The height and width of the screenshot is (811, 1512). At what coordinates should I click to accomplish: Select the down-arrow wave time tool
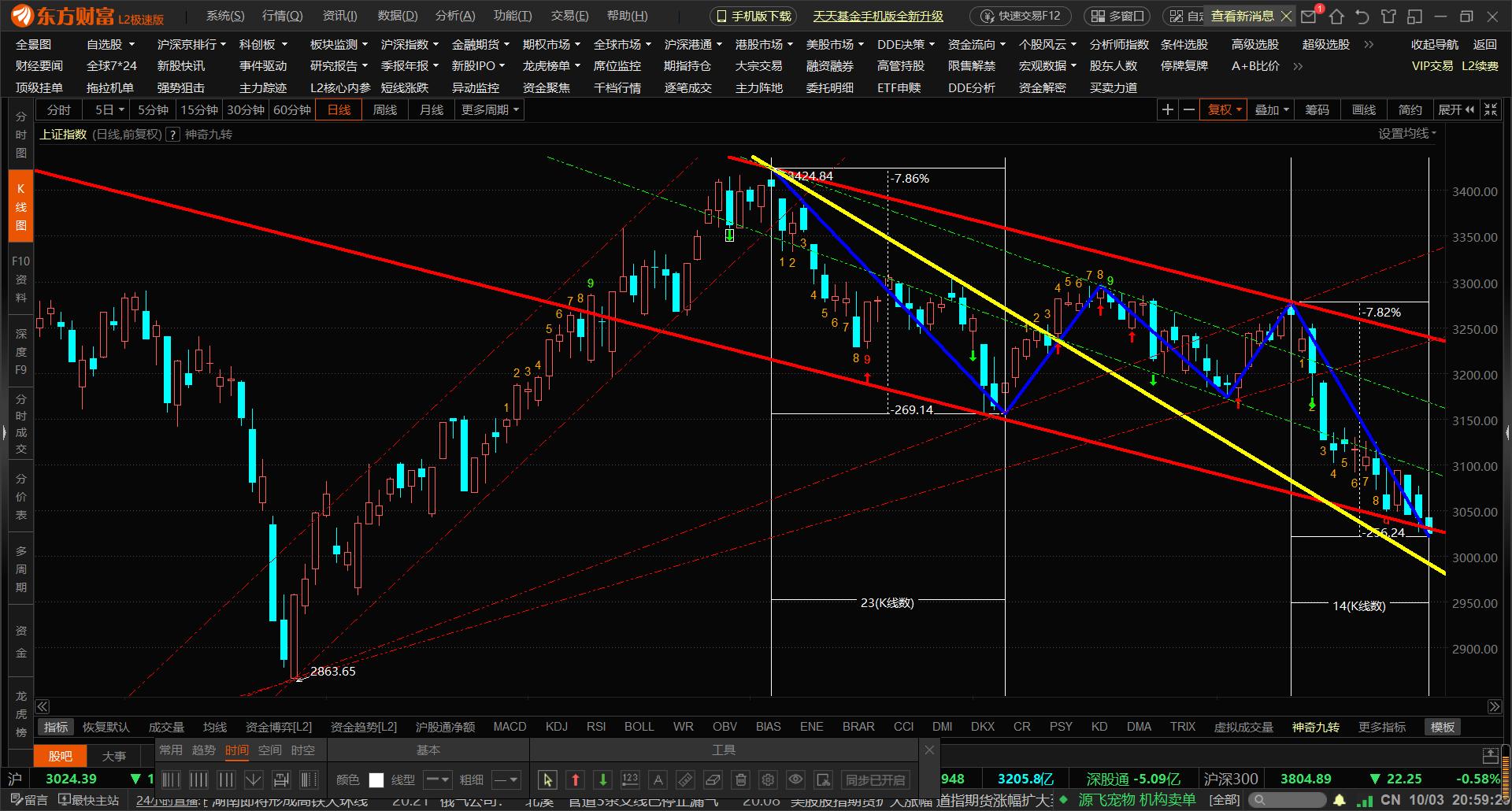[x=254, y=780]
